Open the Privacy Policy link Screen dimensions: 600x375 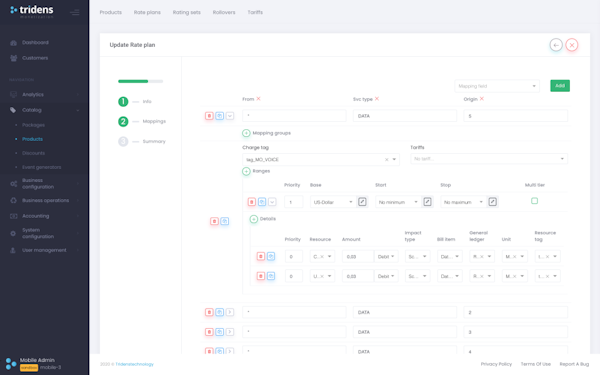coord(496,364)
